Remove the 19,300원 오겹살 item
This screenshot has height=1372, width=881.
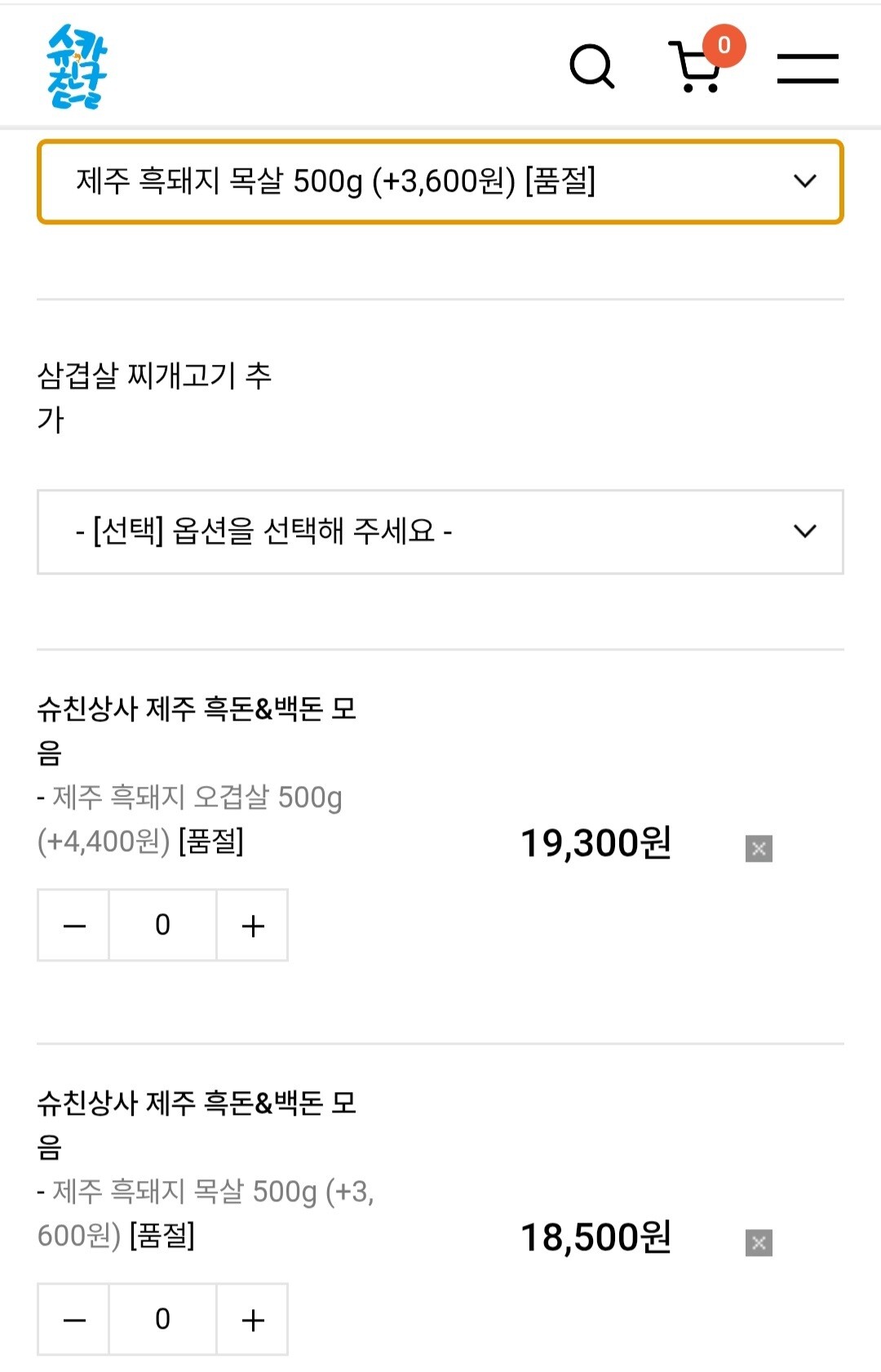759,849
